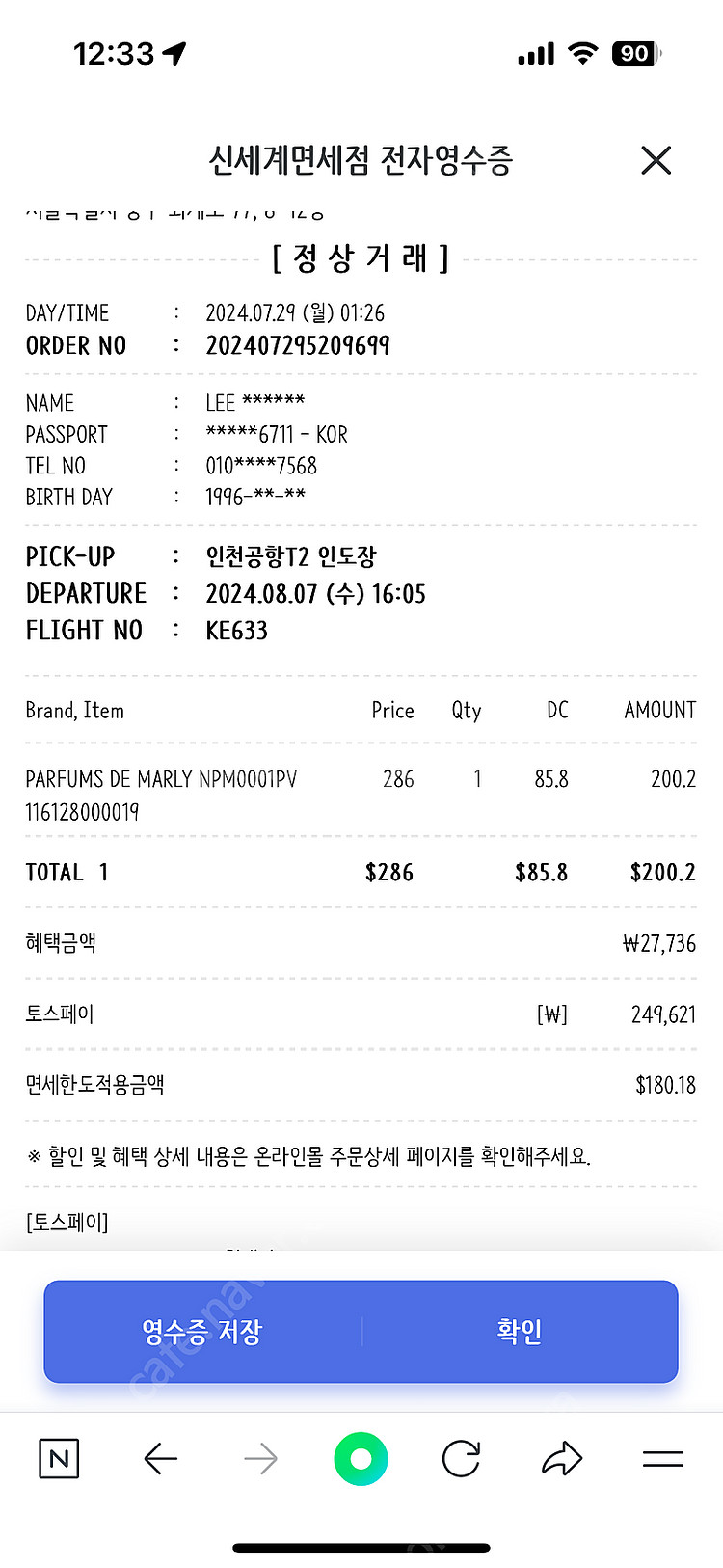This screenshot has height=1568, width=723.
Task: Confirm with the 확인 button
Action: [520, 1332]
